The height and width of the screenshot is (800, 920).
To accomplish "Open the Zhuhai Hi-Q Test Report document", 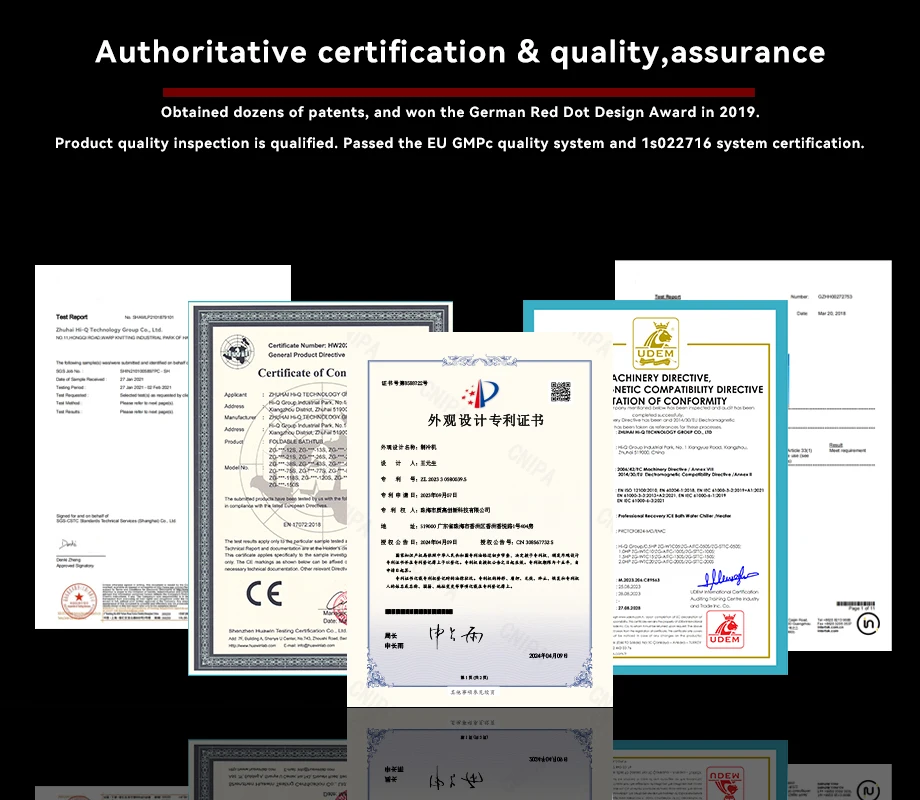I will (111, 446).
